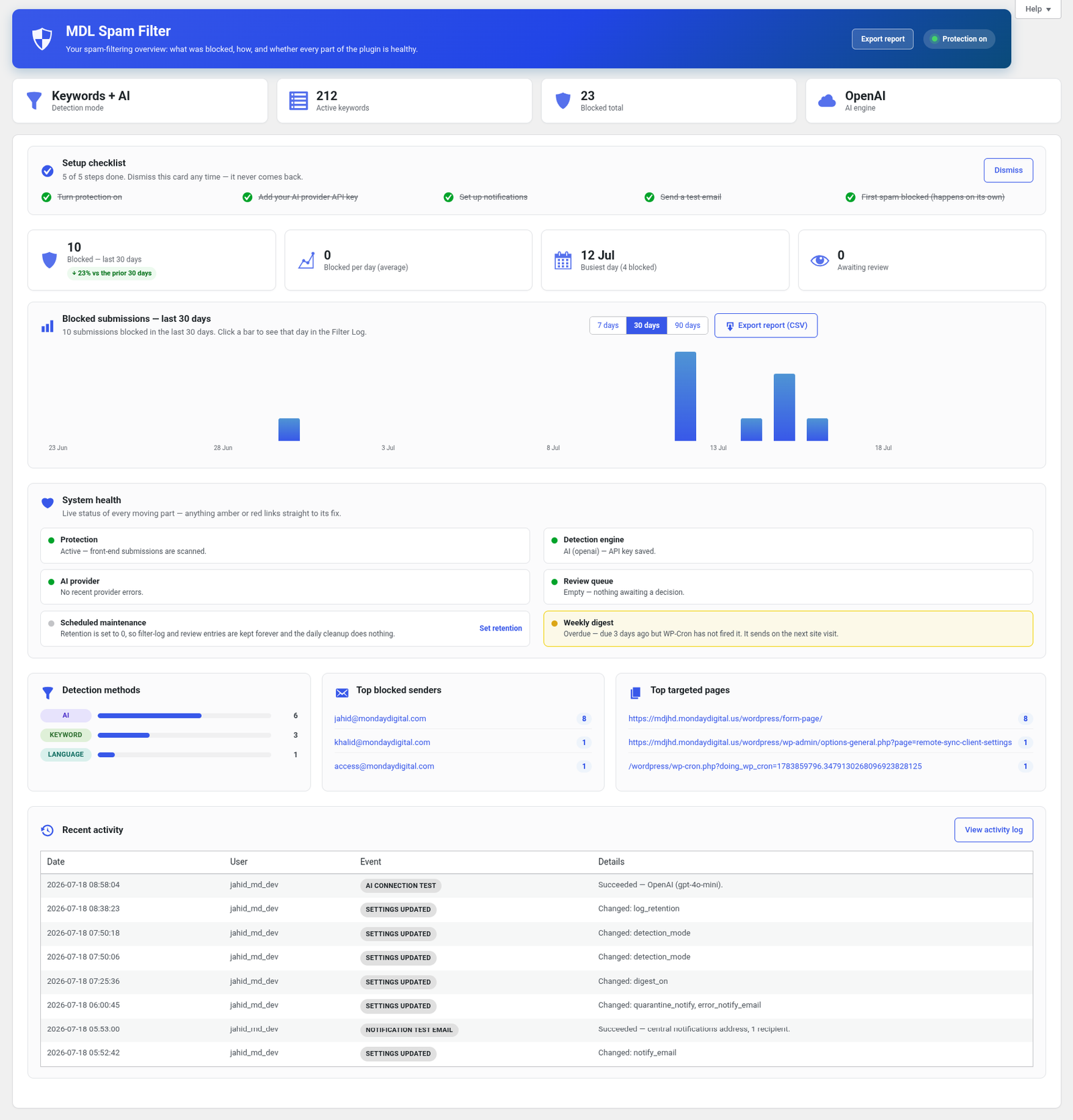This screenshot has width=1073, height=1120.
Task: Click the Date column header
Action: click(56, 862)
